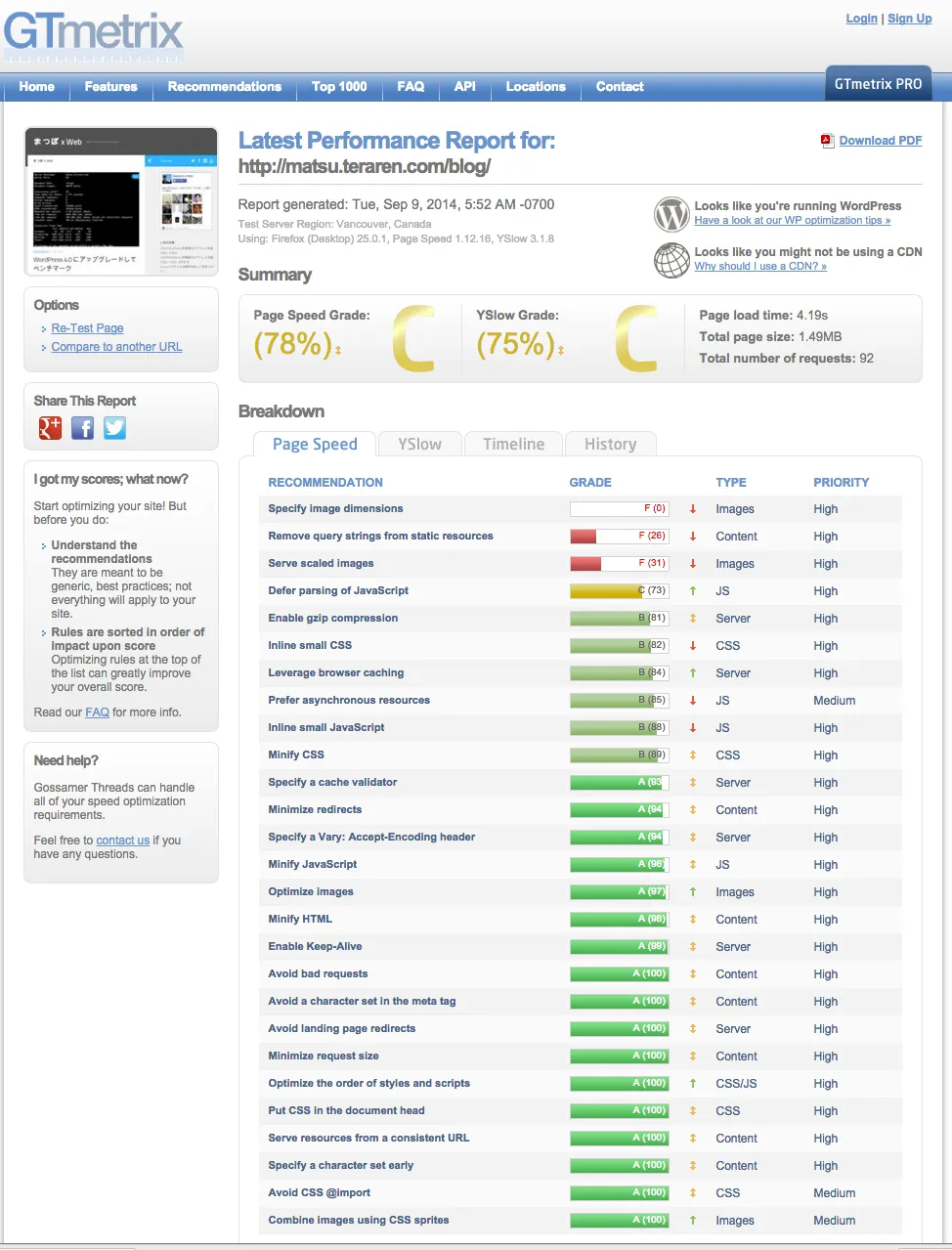This screenshot has height=1250, width=952.
Task: Click red down arrow for Prefer asynchronous resources
Action: [x=693, y=701]
